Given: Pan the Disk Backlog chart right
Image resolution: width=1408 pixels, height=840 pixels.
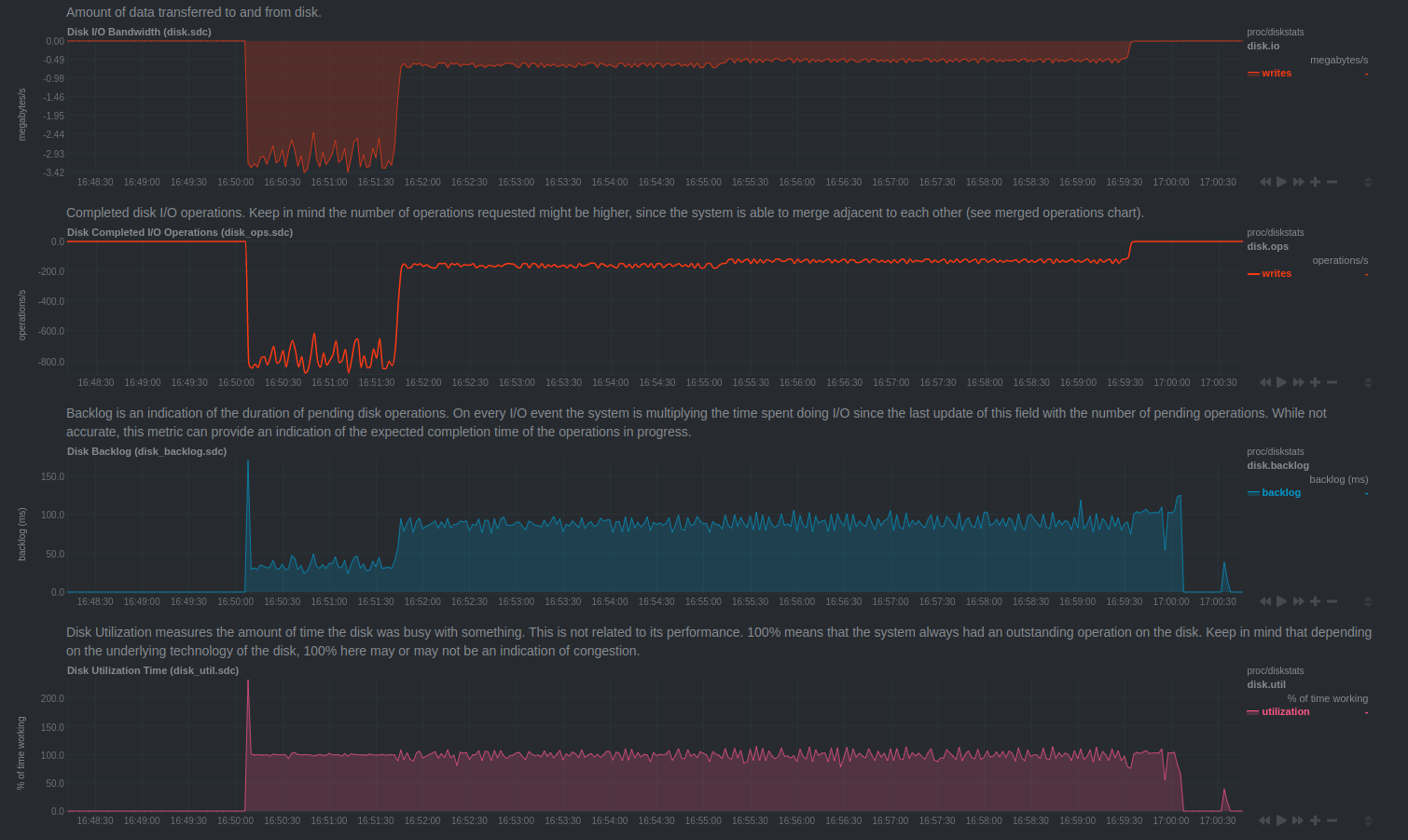Looking at the screenshot, I should point(1299,601).
